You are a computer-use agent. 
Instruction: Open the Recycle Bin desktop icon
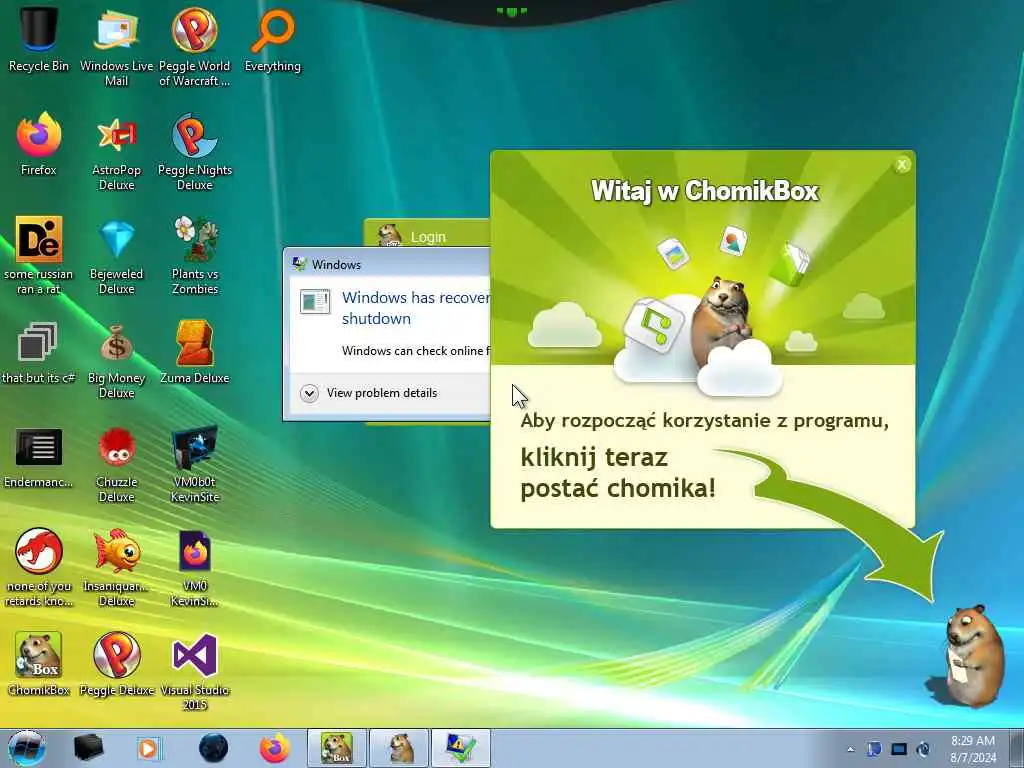tap(39, 38)
